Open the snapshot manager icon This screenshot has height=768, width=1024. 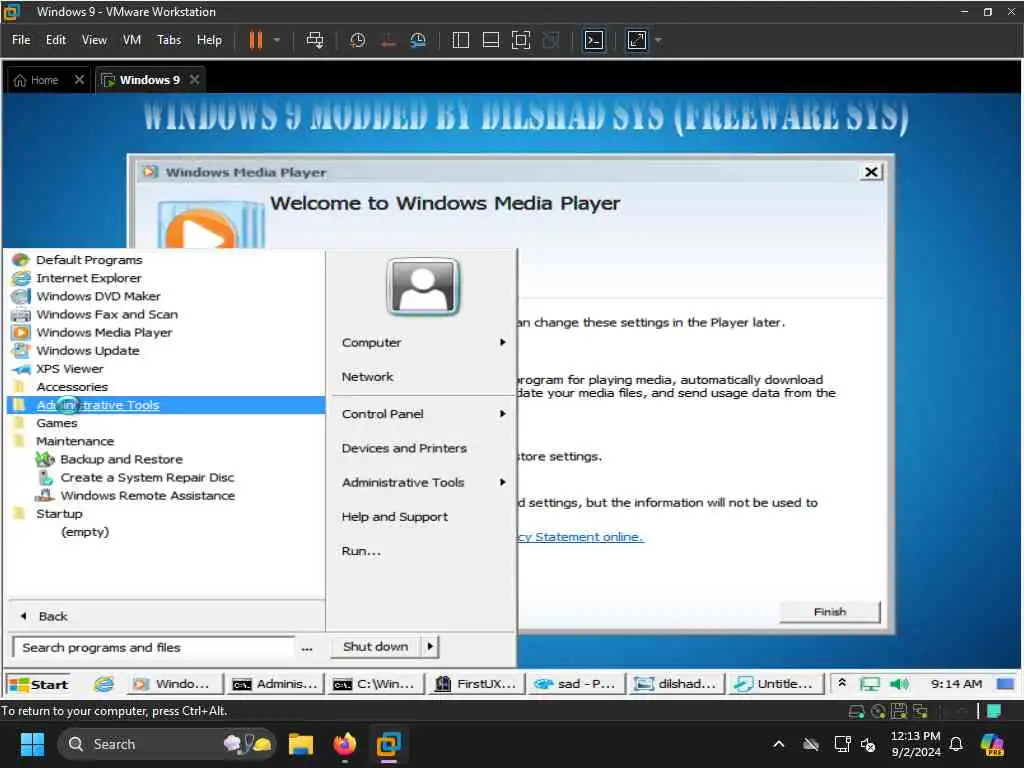tap(418, 40)
